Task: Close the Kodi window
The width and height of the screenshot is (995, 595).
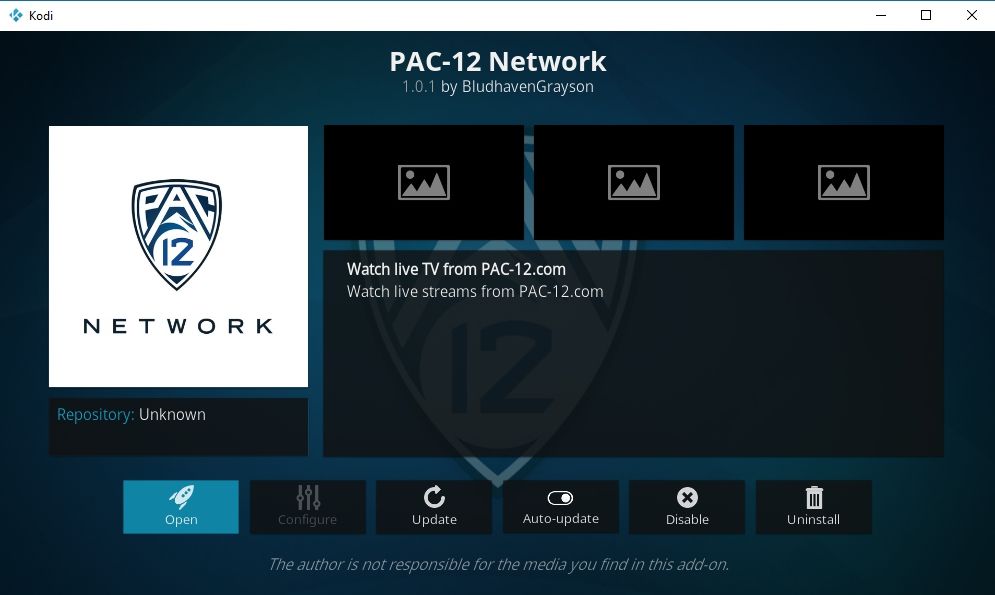Action: click(x=972, y=15)
